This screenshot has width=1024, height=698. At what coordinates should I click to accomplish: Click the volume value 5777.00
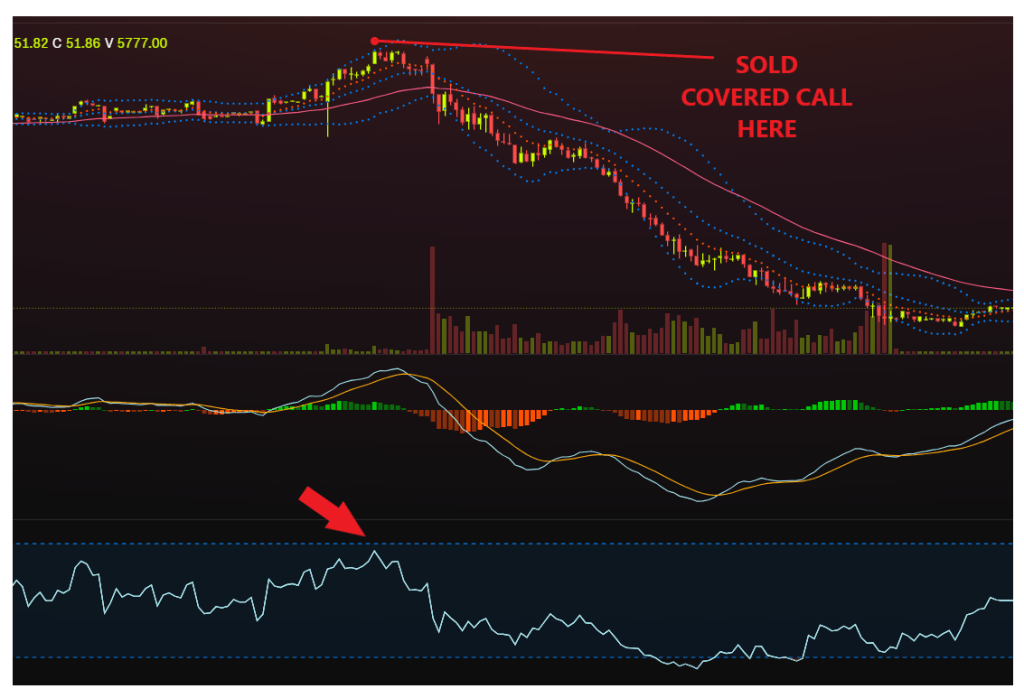[x=142, y=43]
